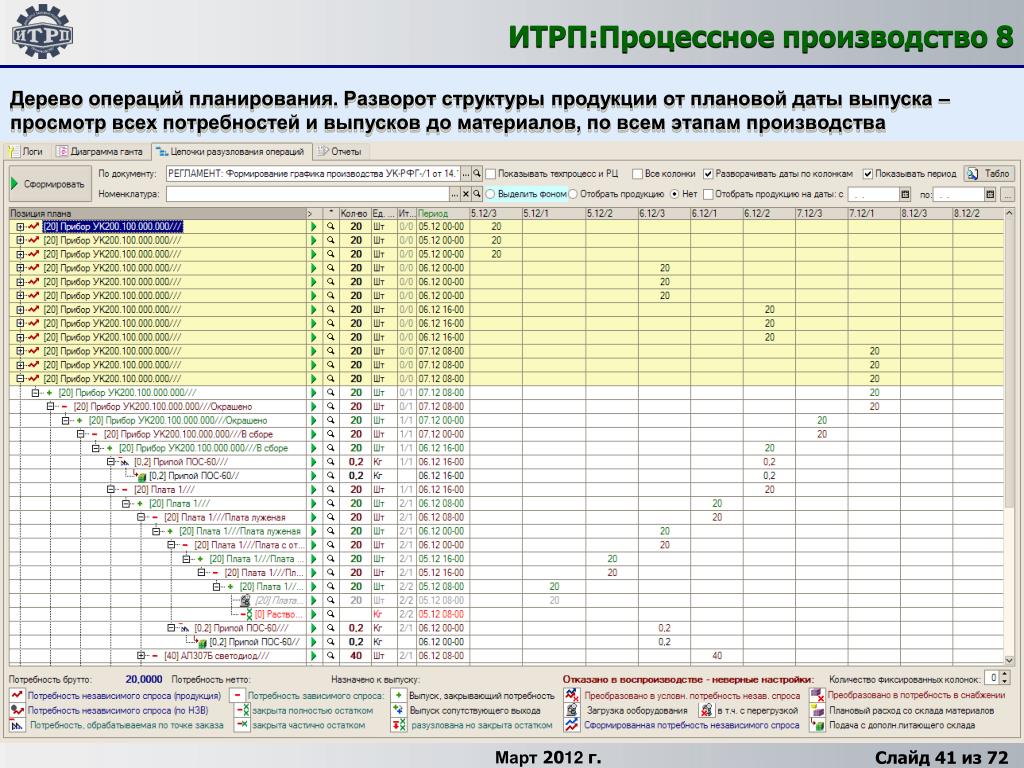Click magnifier icon next to Номенклатура field
This screenshot has height=768, width=1024.
click(x=477, y=194)
